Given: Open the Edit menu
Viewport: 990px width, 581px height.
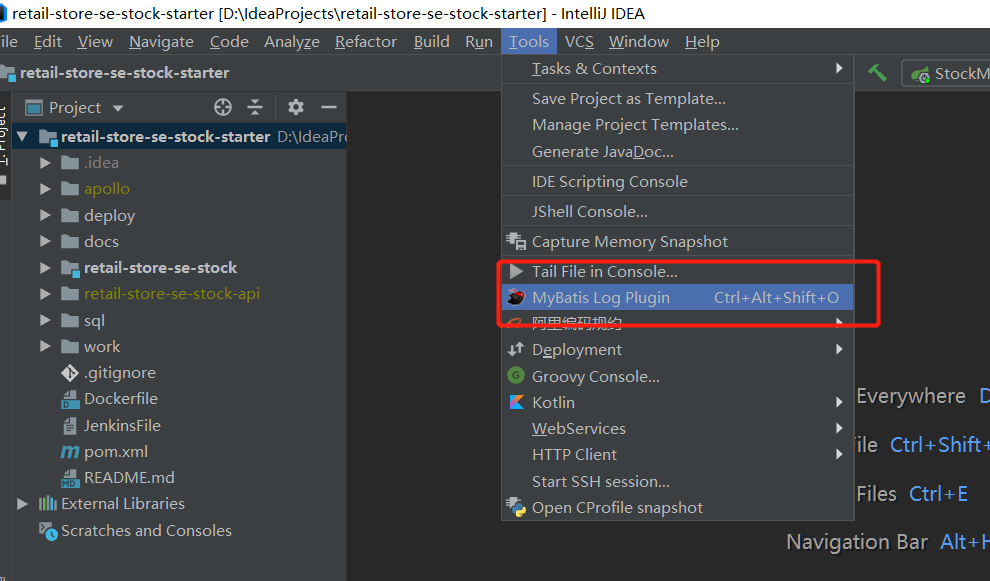Looking at the screenshot, I should [47, 42].
